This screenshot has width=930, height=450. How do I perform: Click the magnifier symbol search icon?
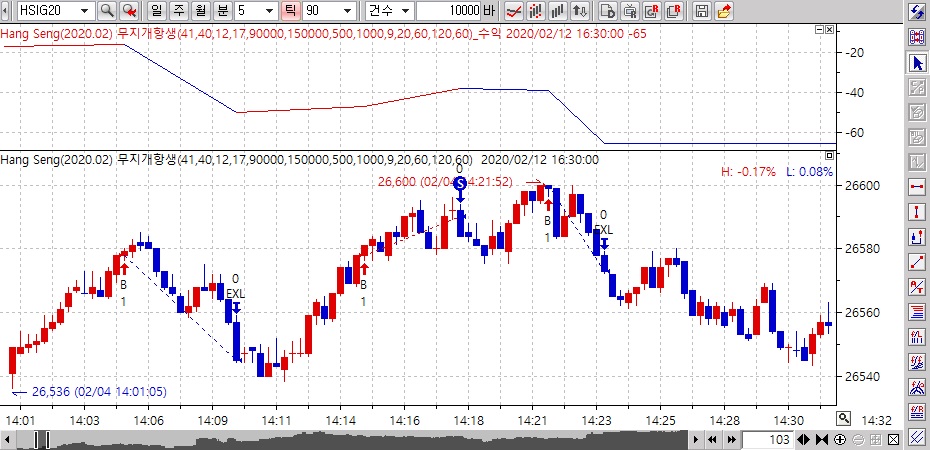point(107,11)
